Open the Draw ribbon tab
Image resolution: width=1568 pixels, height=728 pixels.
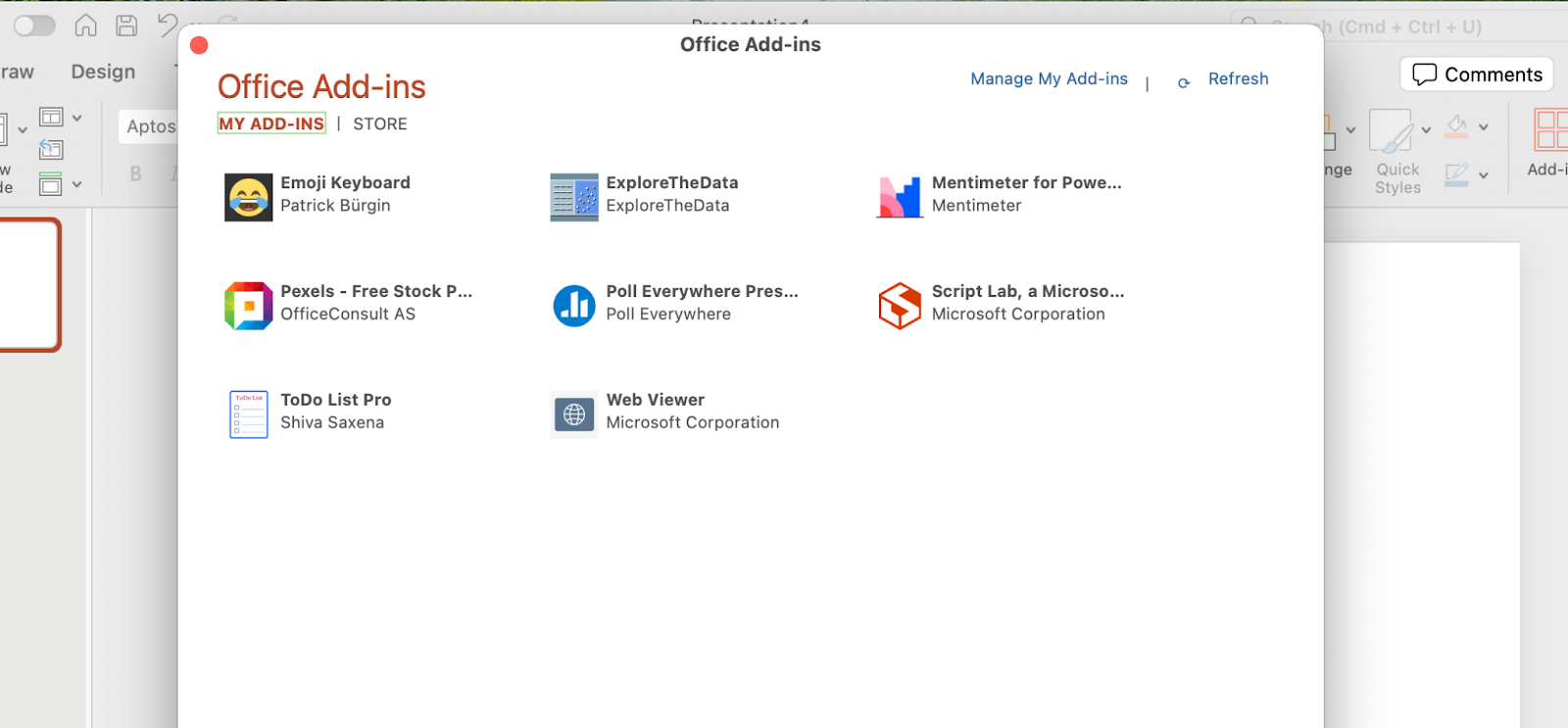click(x=17, y=72)
